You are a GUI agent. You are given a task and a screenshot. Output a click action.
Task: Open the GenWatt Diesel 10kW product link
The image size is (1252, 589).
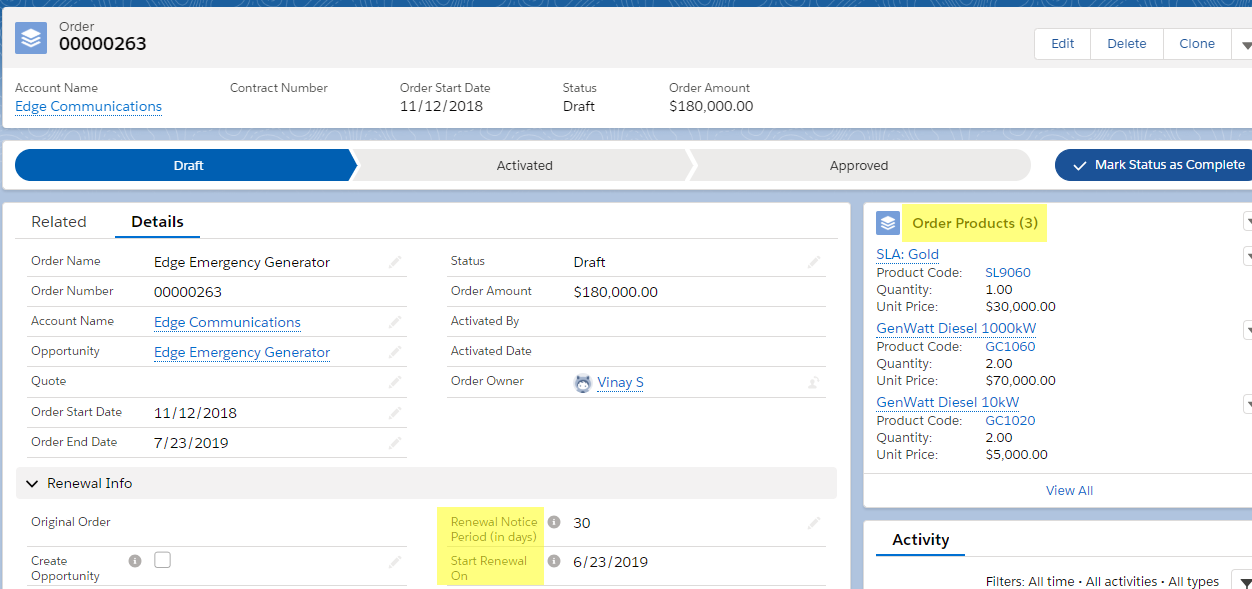coord(948,402)
